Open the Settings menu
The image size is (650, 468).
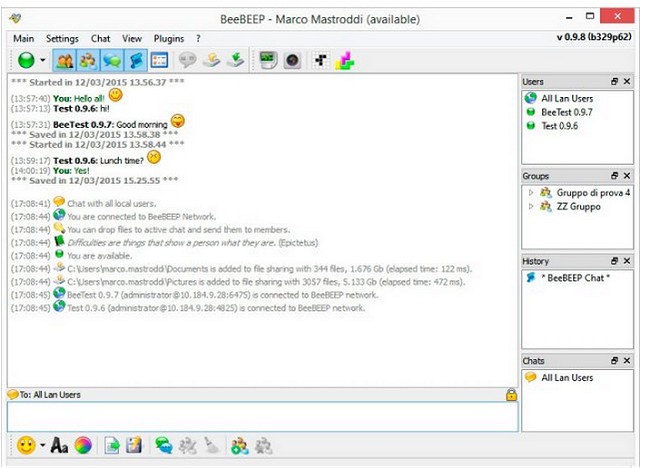pyautogui.click(x=62, y=39)
